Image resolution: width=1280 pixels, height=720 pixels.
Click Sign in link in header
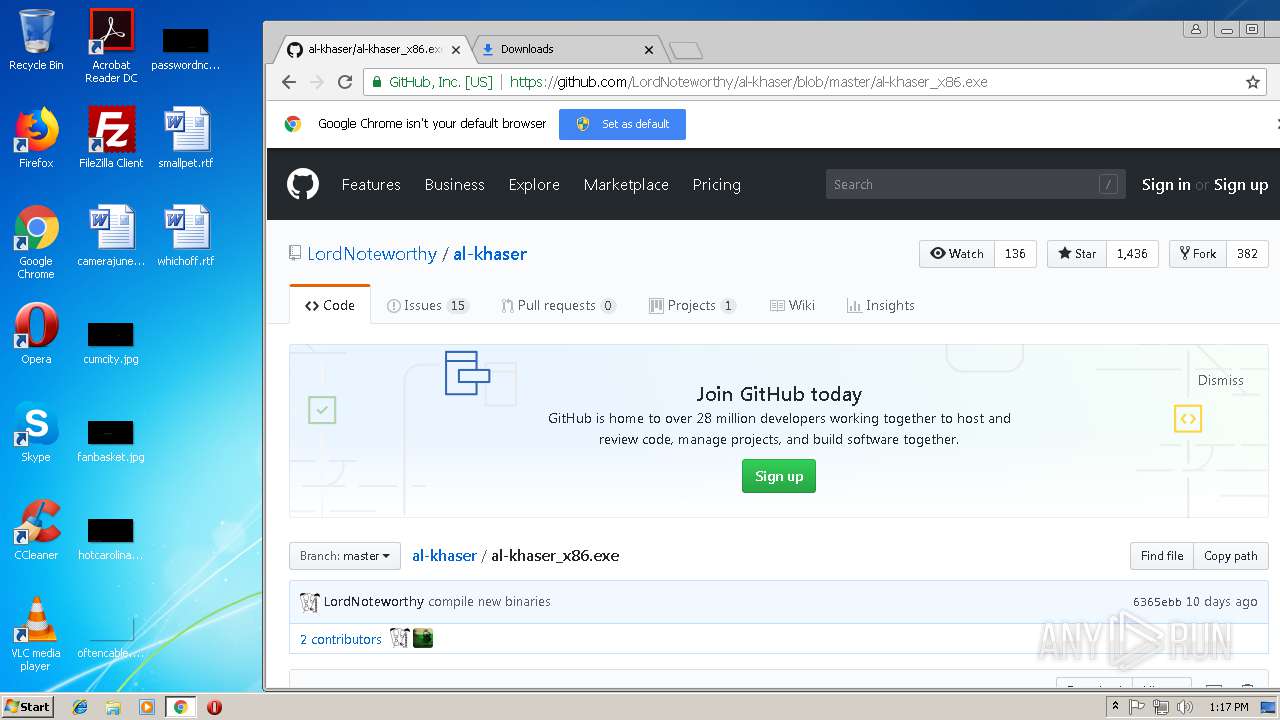point(1166,184)
